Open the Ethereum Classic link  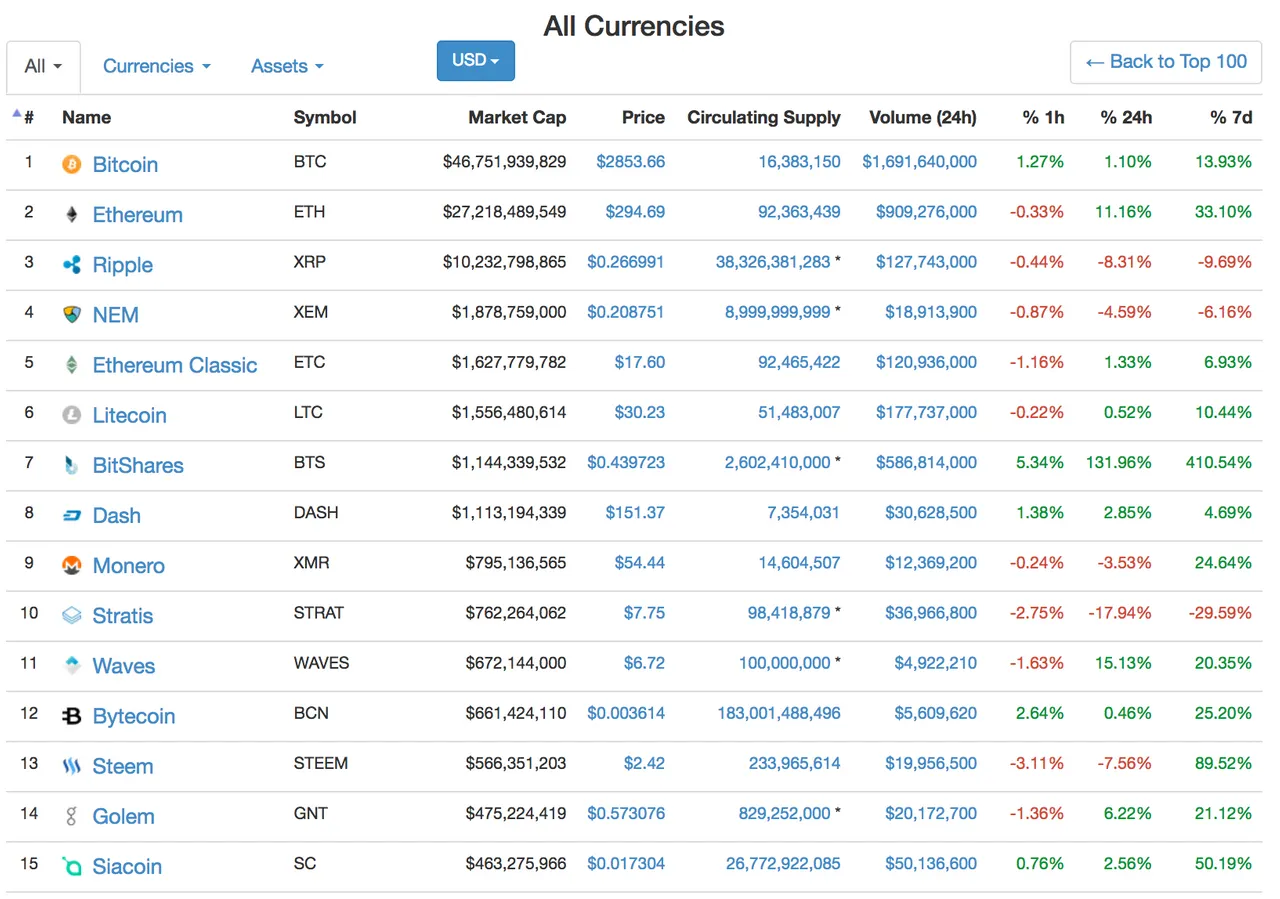point(175,365)
